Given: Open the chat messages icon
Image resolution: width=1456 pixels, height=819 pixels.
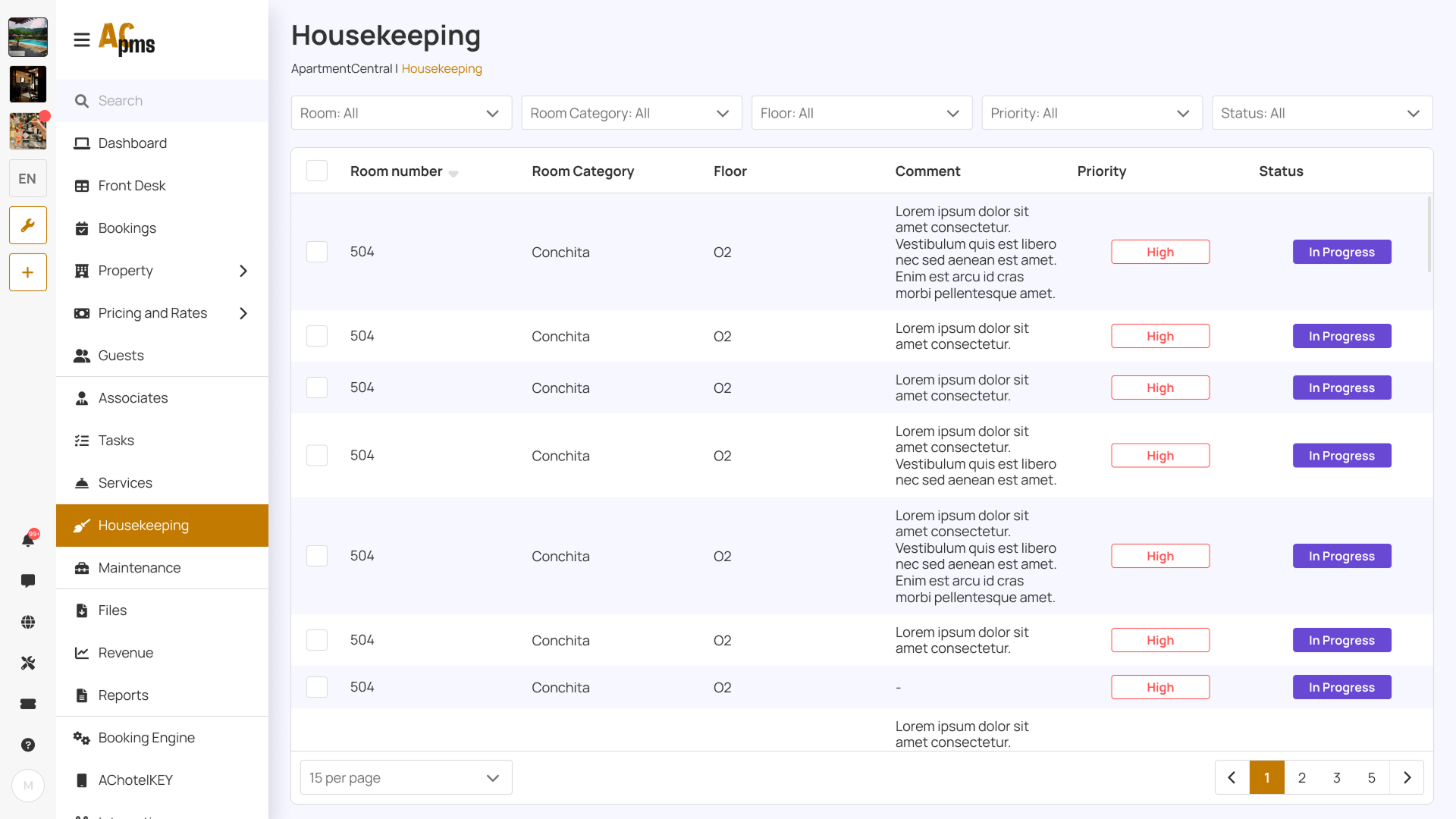Looking at the screenshot, I should 28,581.
